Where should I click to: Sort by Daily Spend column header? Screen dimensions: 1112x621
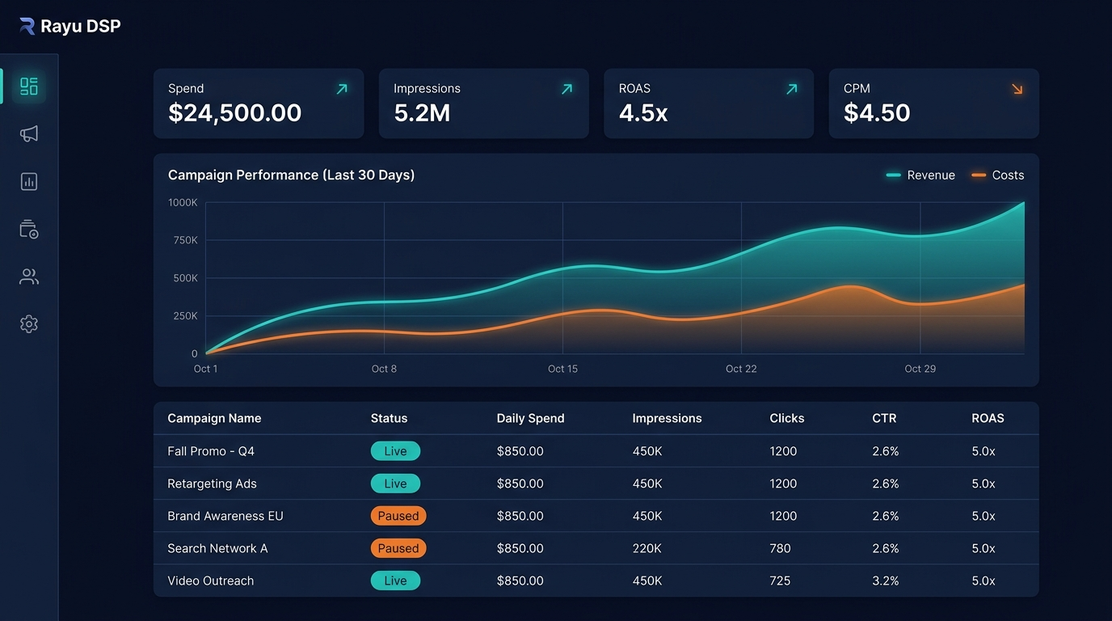(x=530, y=418)
